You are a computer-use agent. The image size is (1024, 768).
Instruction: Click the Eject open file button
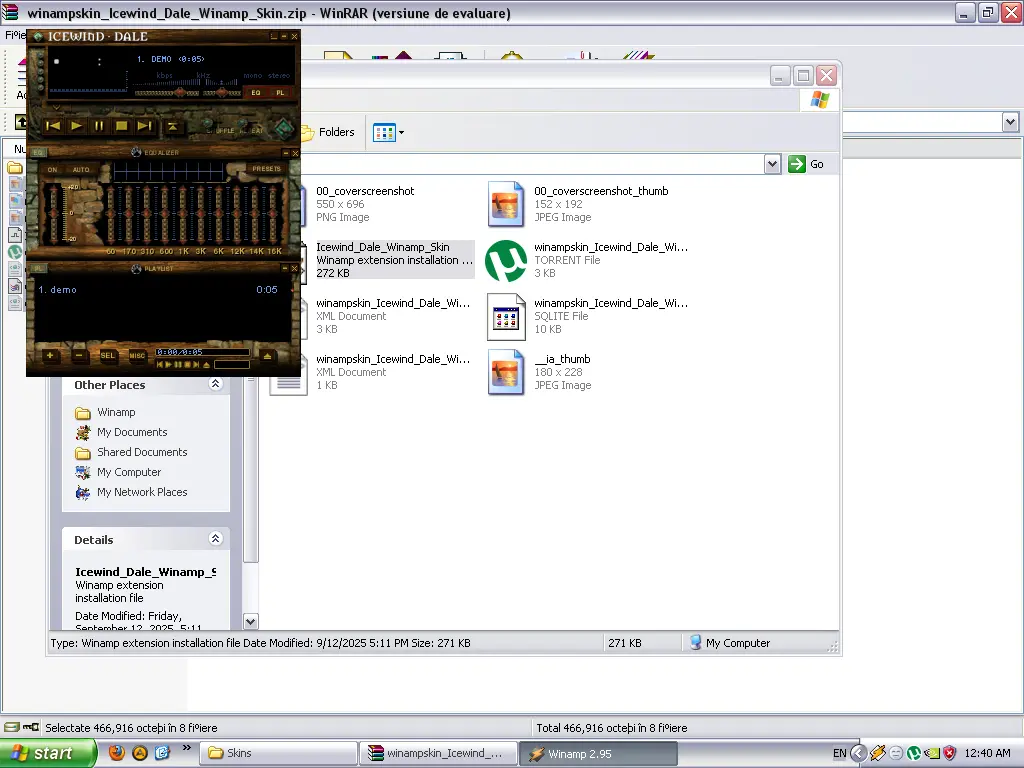click(x=172, y=126)
